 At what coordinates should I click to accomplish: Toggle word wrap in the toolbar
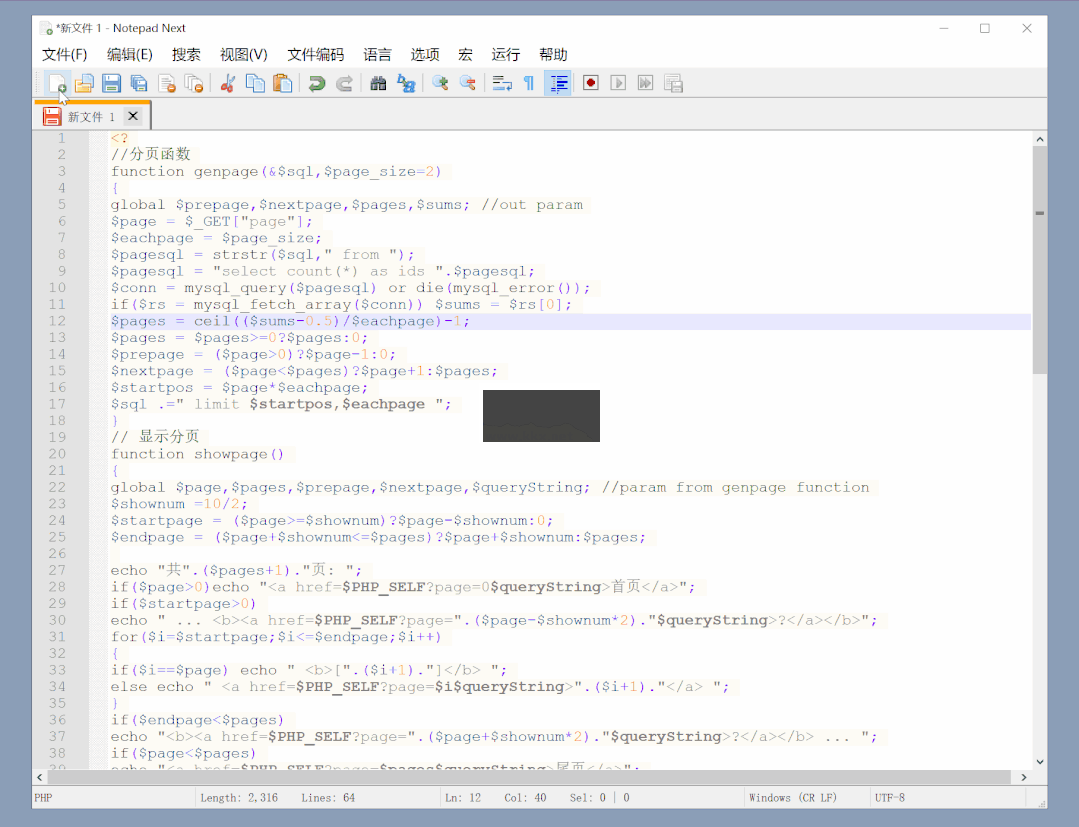point(502,84)
